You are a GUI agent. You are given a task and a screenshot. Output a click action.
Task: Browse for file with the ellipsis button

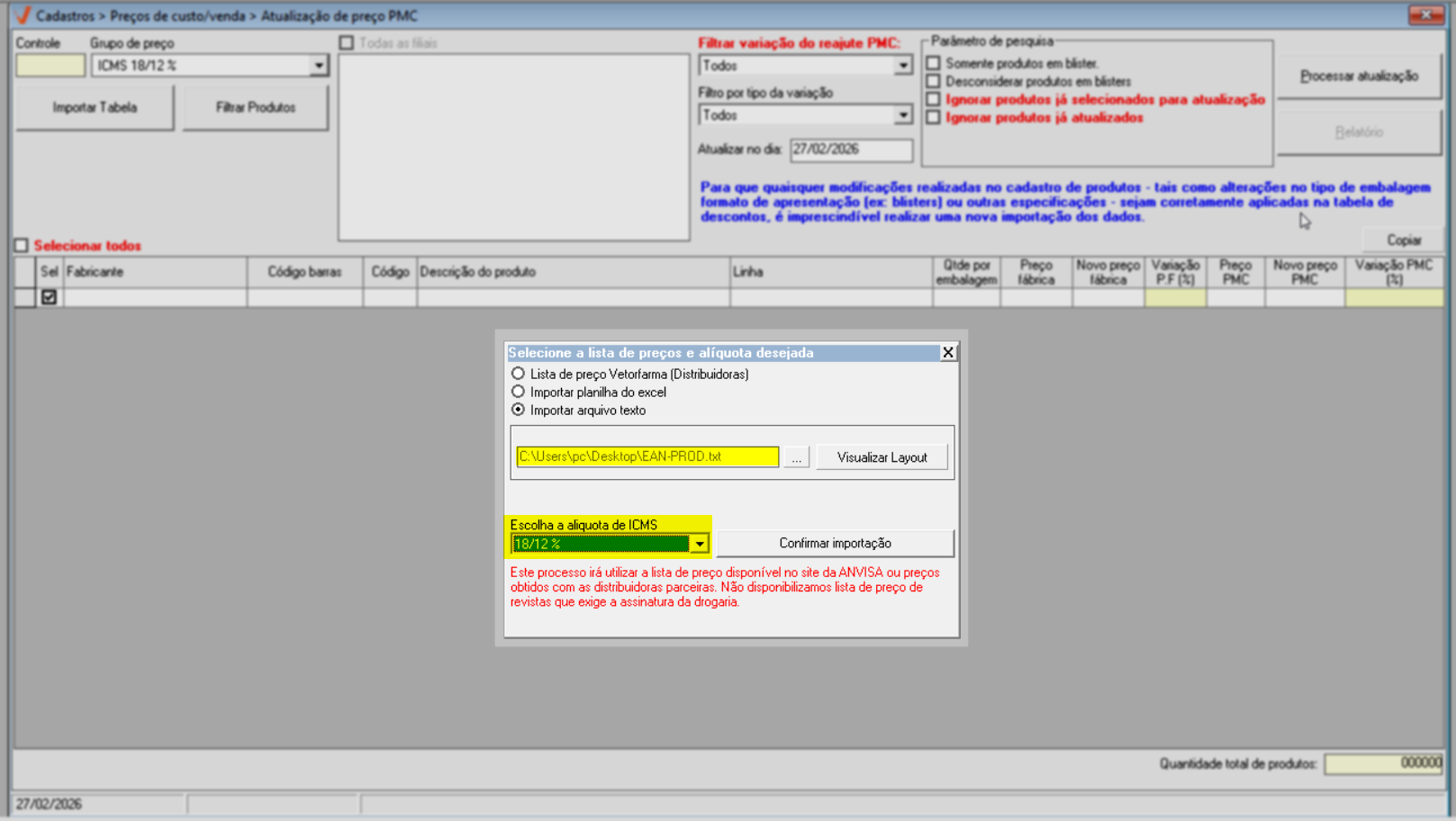click(796, 457)
